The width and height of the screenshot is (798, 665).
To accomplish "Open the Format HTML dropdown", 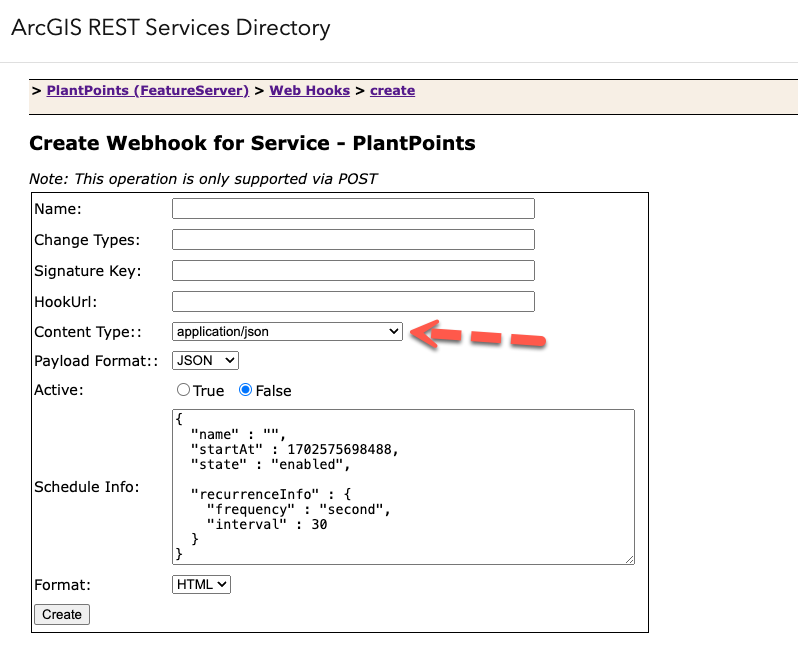I will (201, 584).
